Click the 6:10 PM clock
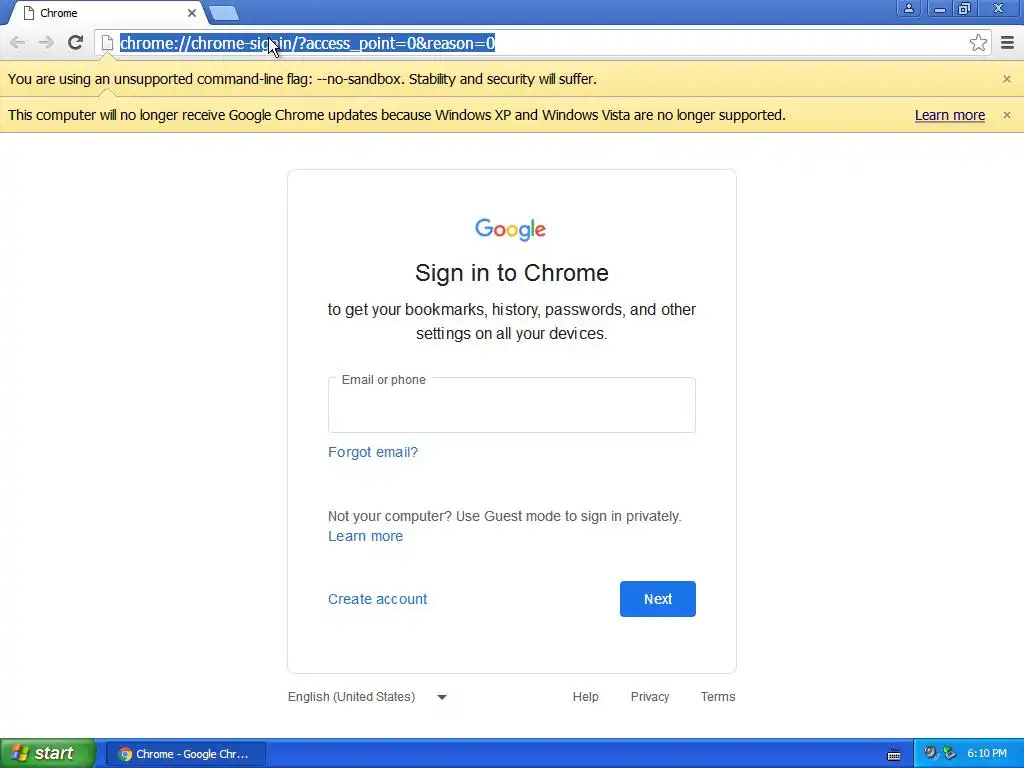 coord(987,754)
